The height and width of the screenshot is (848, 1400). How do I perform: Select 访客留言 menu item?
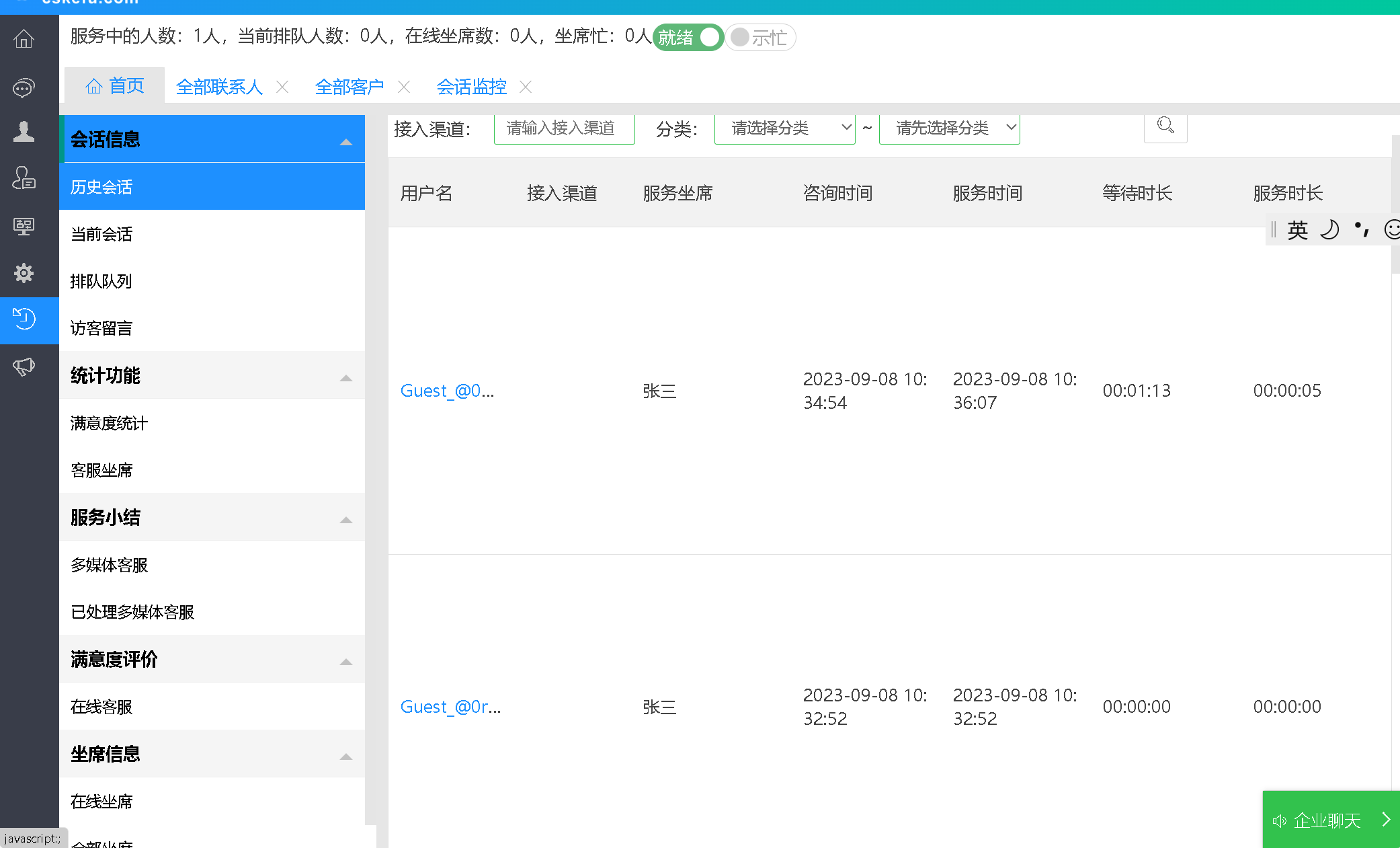212,327
